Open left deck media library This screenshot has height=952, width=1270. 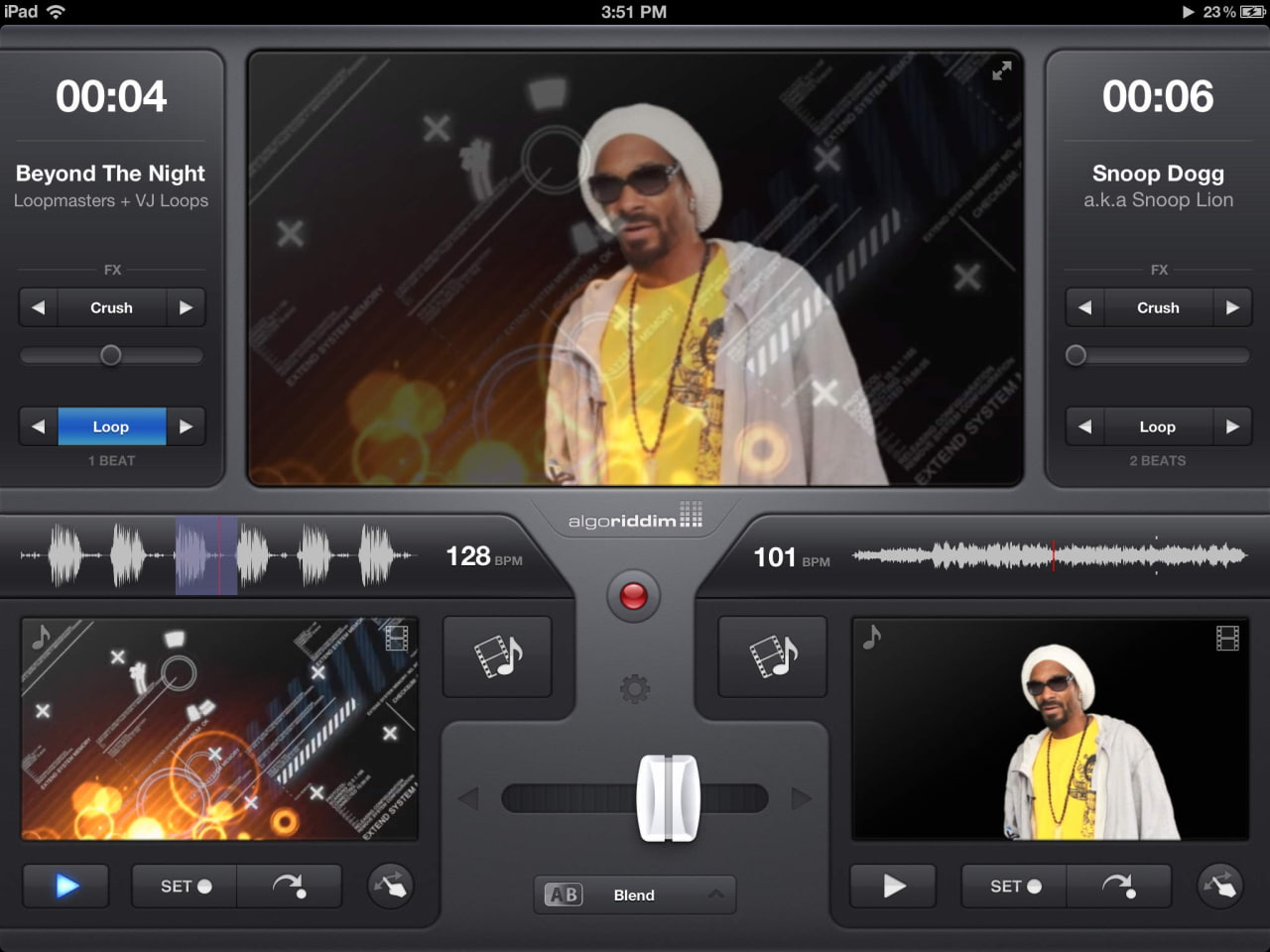(x=497, y=656)
